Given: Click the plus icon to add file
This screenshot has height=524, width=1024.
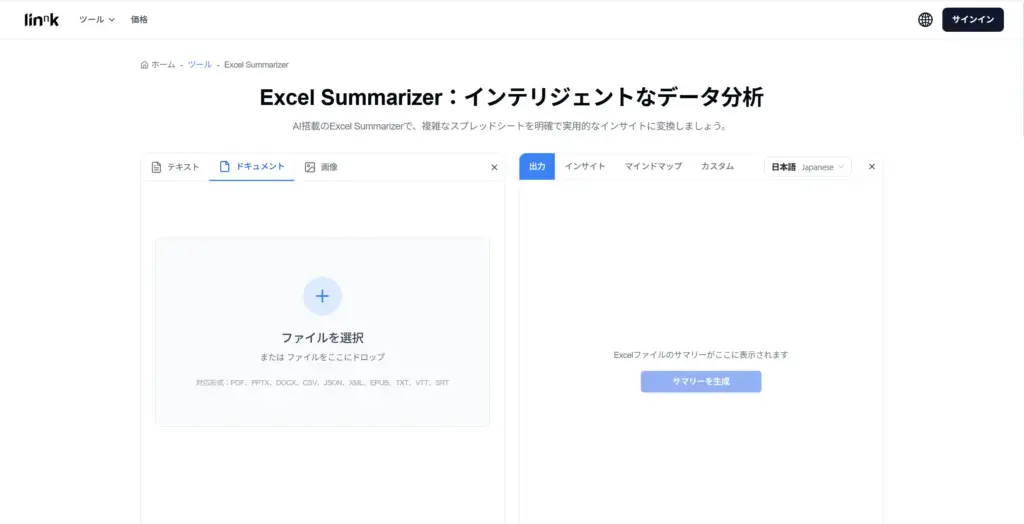Looking at the screenshot, I should point(322,296).
